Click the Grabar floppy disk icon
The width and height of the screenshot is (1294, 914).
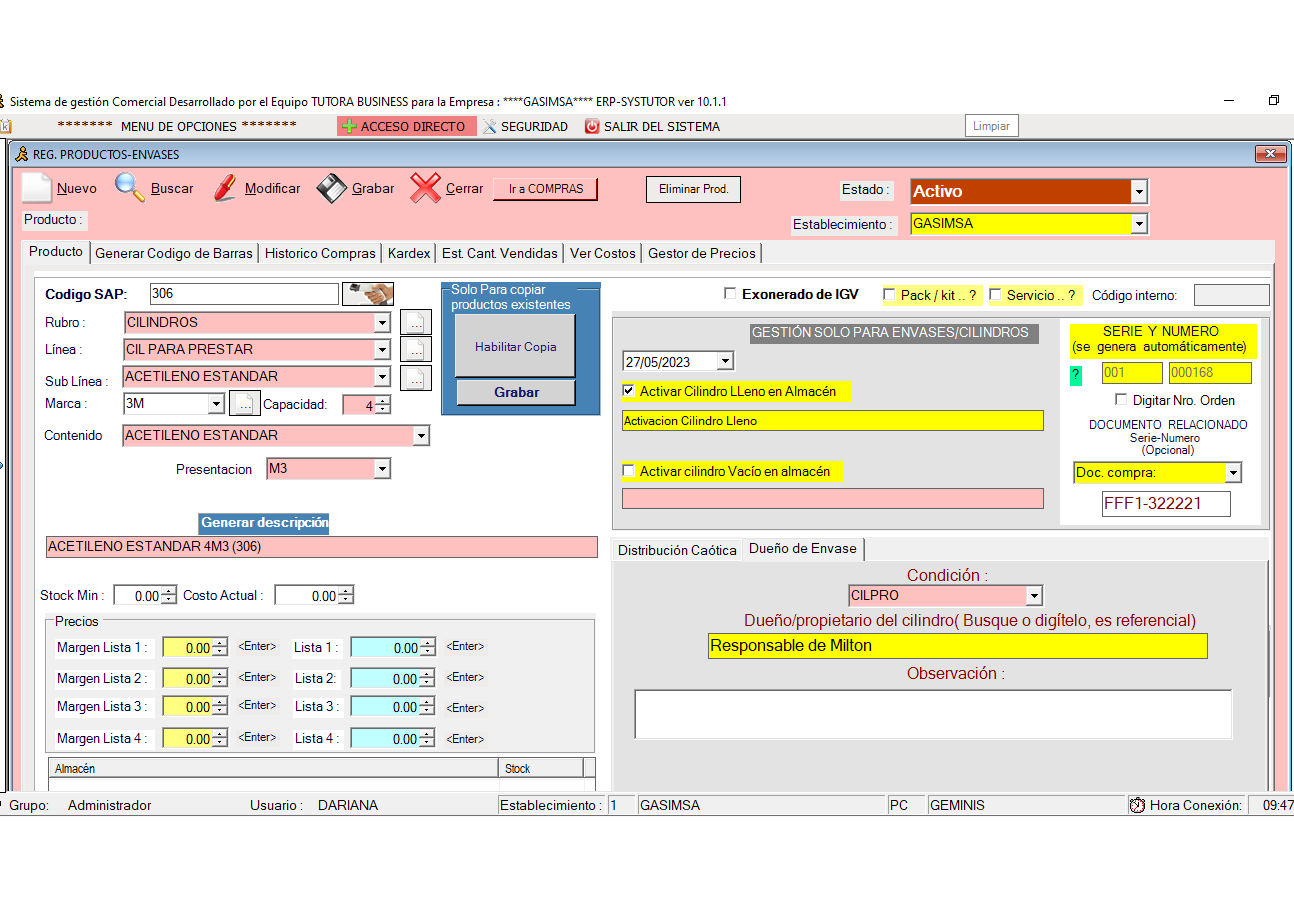click(x=332, y=188)
